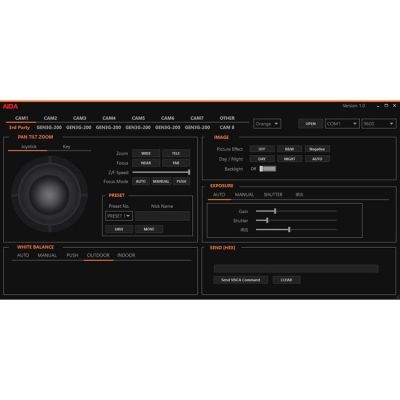
Task: Click the joystick right direction marker
Action: 85,195
